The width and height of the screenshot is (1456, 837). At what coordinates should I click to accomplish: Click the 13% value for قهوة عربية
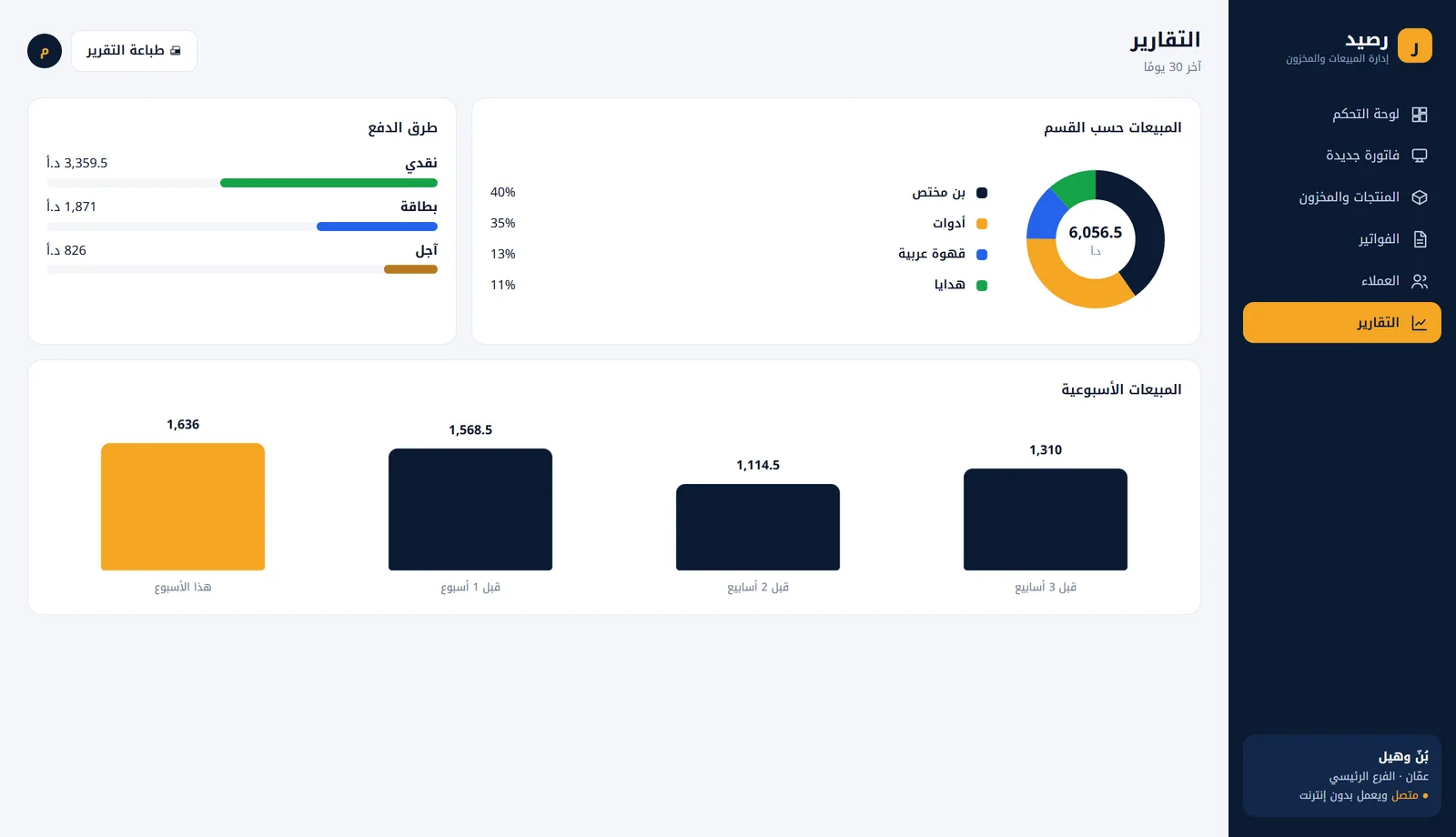[x=503, y=255]
